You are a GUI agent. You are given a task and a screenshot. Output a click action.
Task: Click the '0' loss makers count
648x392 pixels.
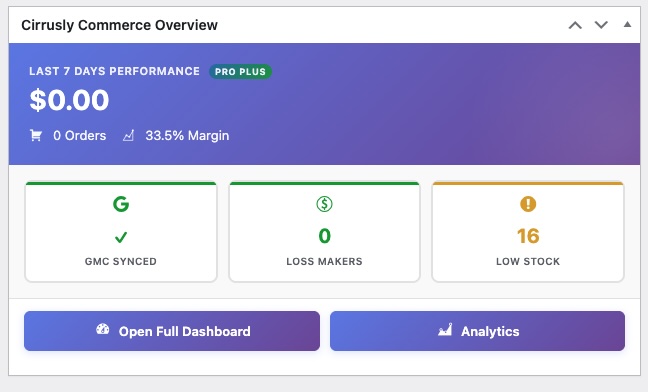[x=324, y=236]
